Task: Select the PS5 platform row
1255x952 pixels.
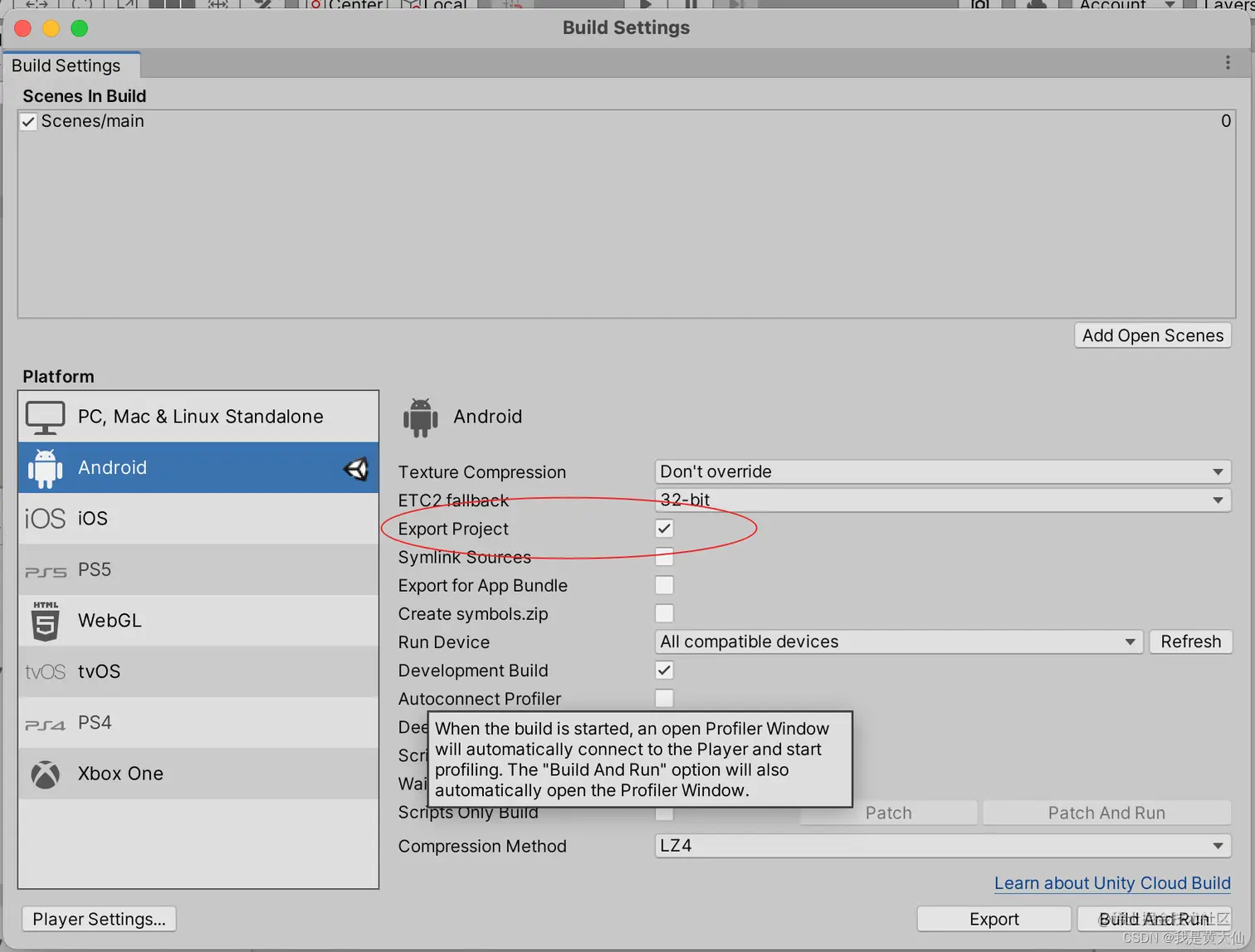Action: point(198,570)
